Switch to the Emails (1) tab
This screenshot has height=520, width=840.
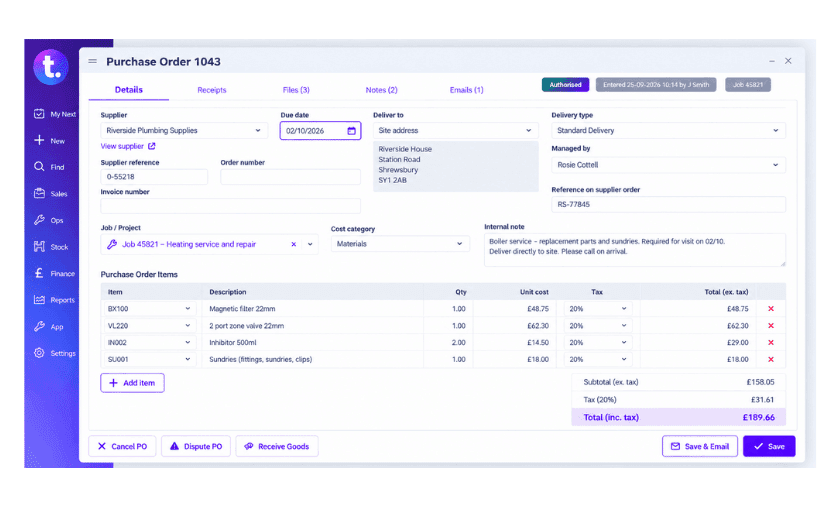click(x=466, y=90)
